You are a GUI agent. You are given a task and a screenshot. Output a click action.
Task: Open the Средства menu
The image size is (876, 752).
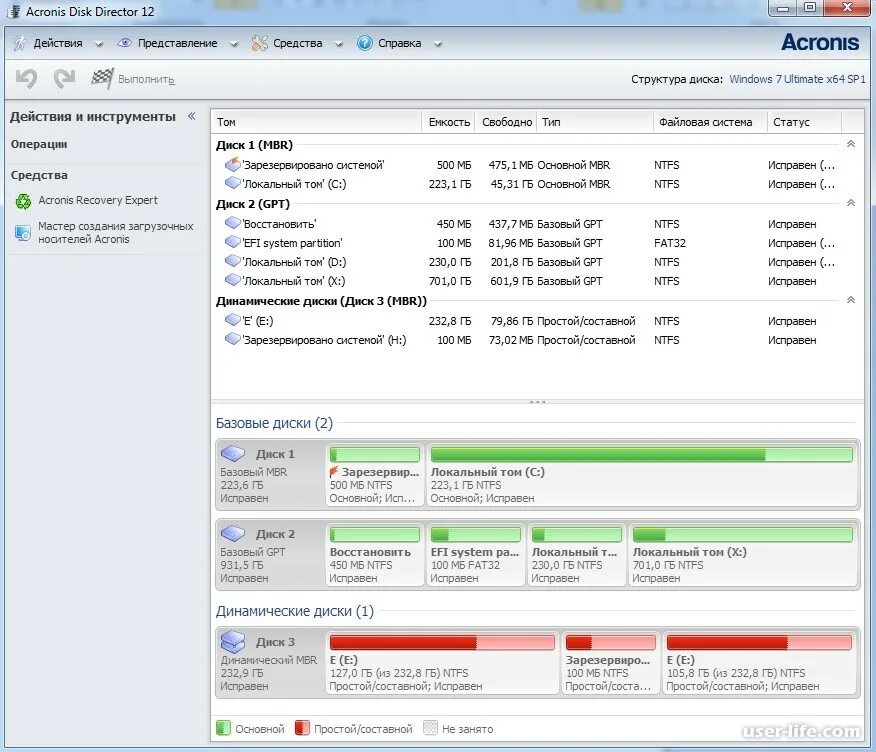pyautogui.click(x=298, y=43)
